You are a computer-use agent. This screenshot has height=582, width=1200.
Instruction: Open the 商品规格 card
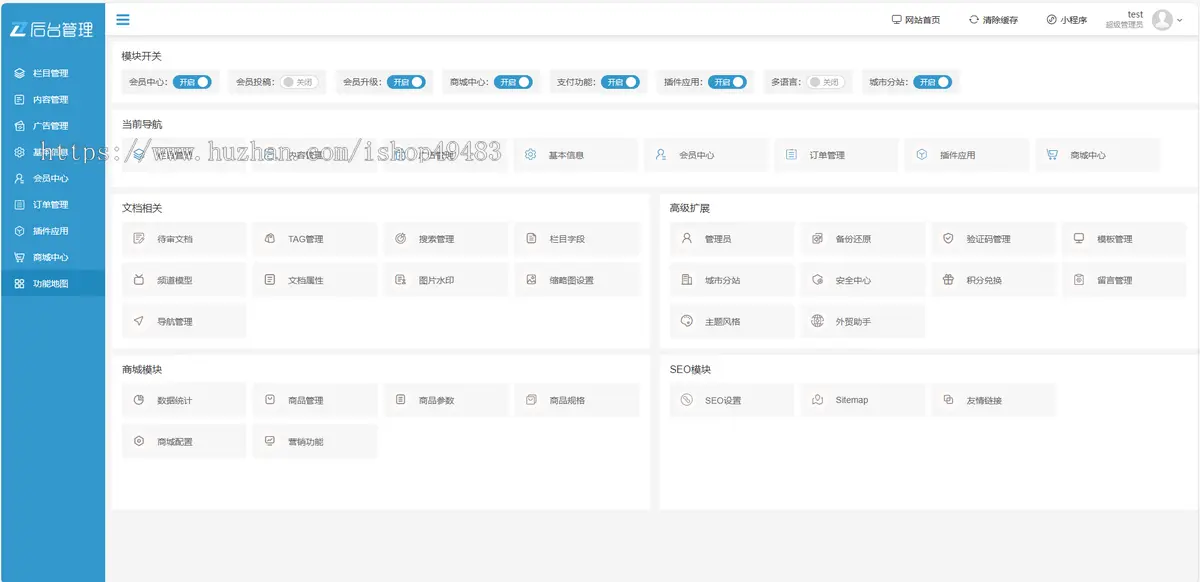point(577,400)
